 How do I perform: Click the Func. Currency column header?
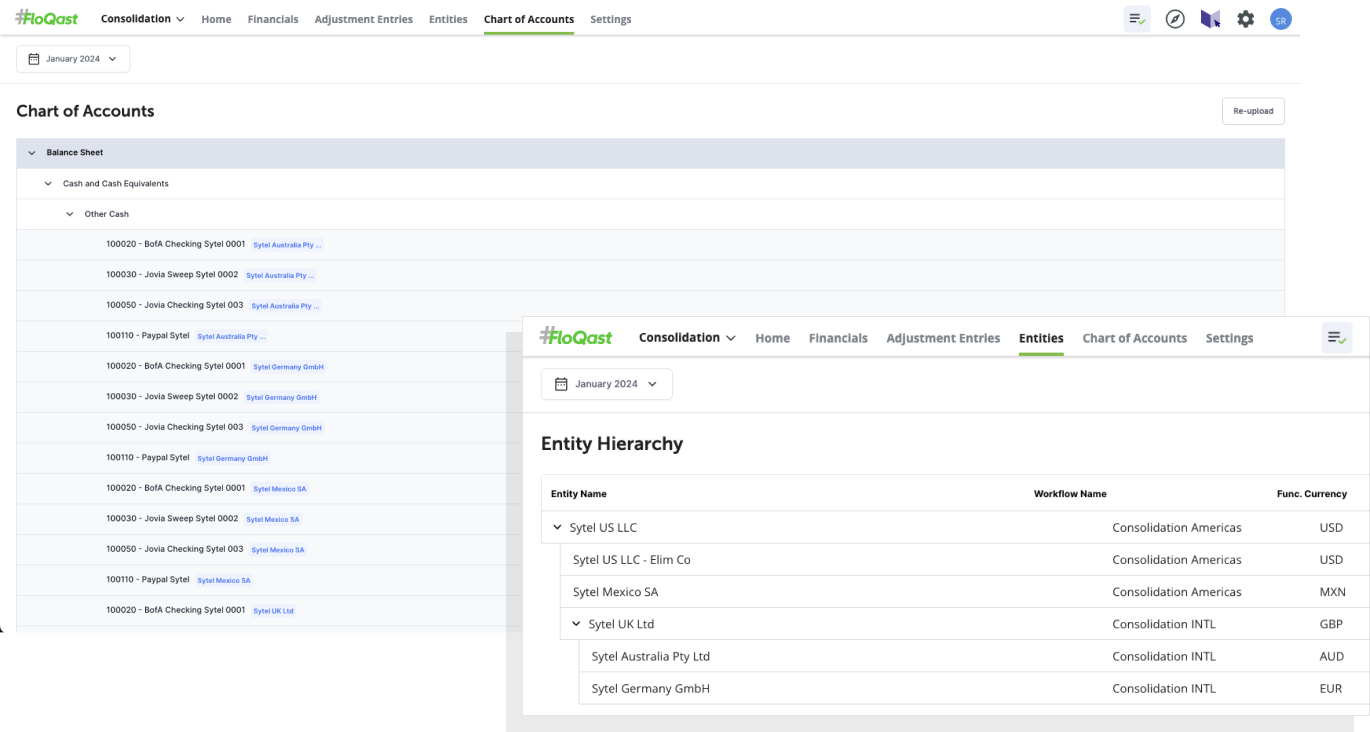point(1312,494)
